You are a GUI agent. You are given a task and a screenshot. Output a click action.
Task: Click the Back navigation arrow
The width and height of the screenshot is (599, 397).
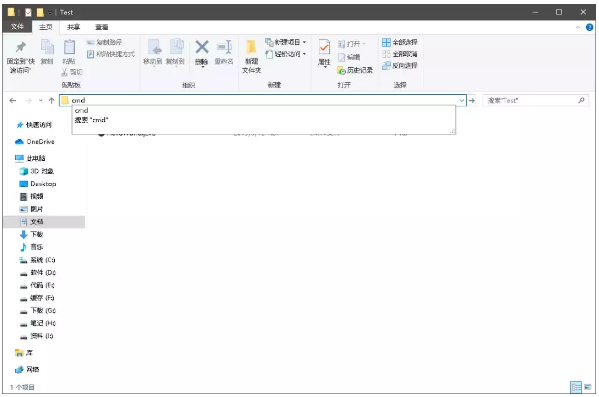[13, 100]
